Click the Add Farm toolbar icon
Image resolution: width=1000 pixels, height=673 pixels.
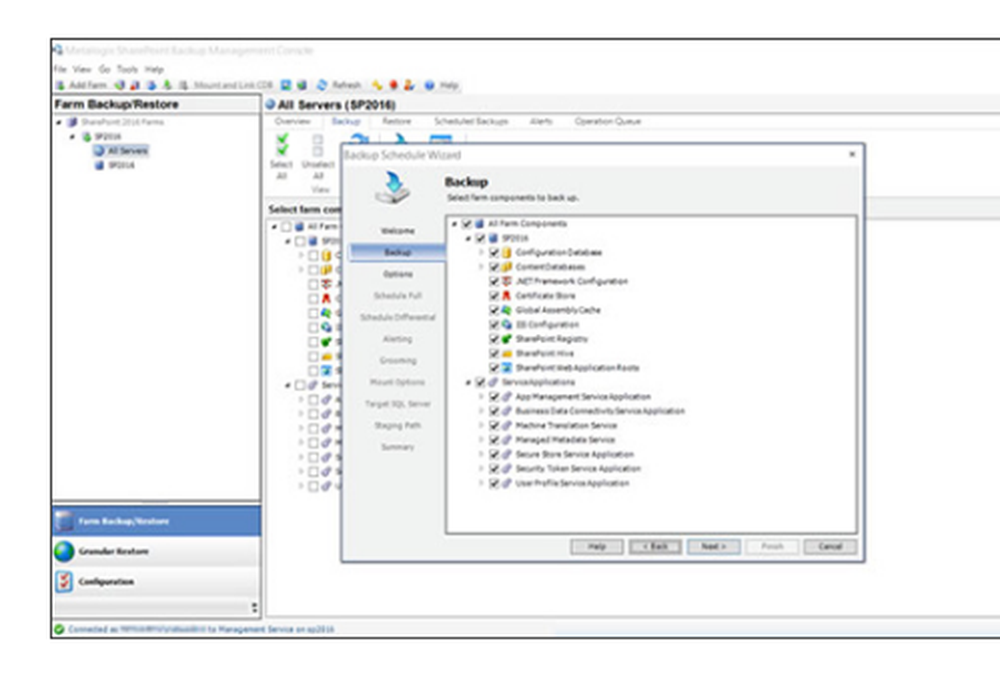[61, 85]
